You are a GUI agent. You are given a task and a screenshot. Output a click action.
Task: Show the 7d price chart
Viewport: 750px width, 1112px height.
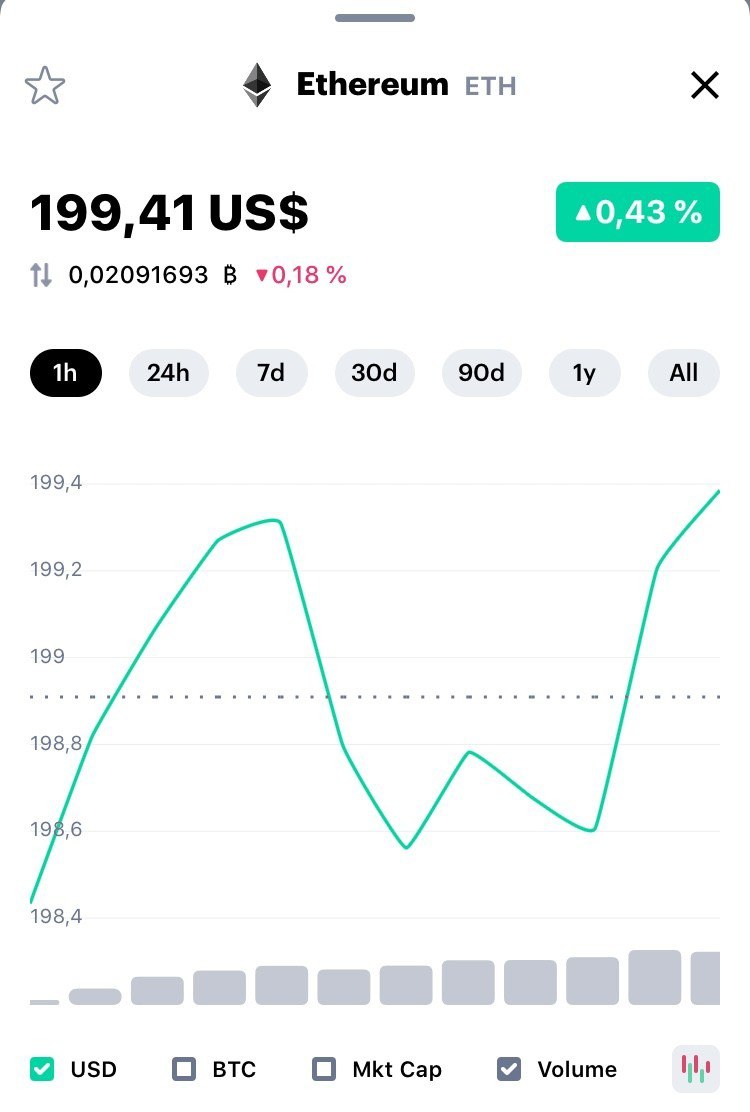click(x=271, y=373)
